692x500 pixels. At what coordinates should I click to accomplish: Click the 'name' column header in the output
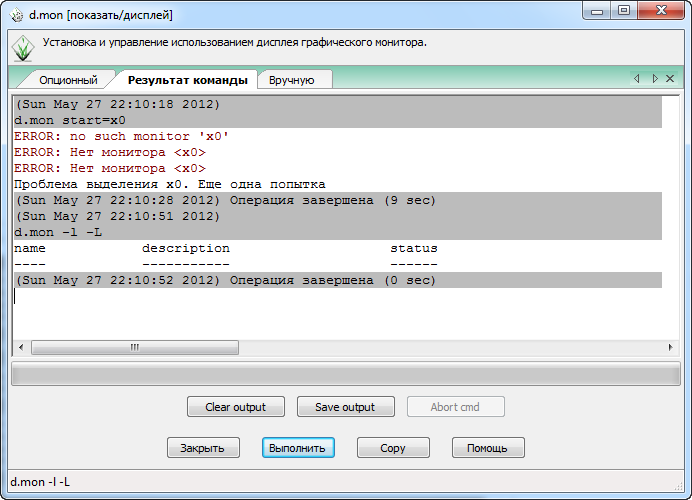[30, 248]
